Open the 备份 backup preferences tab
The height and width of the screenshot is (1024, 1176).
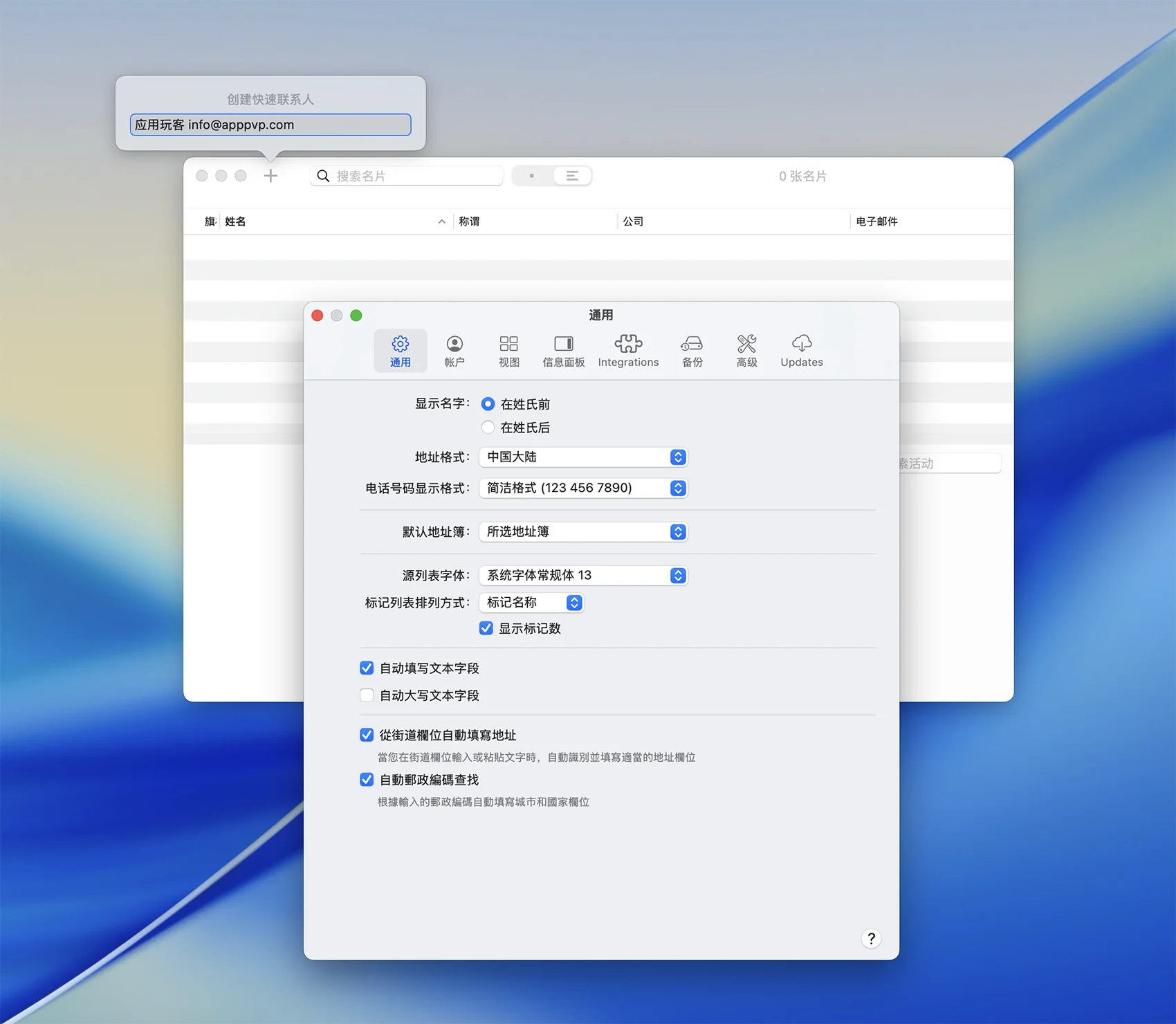click(x=692, y=351)
